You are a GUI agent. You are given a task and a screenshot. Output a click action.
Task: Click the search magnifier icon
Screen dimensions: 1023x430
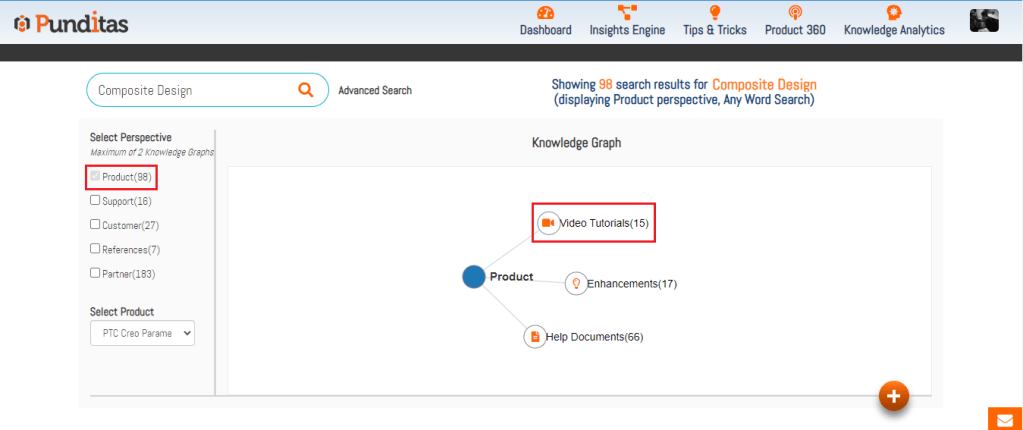pos(306,90)
